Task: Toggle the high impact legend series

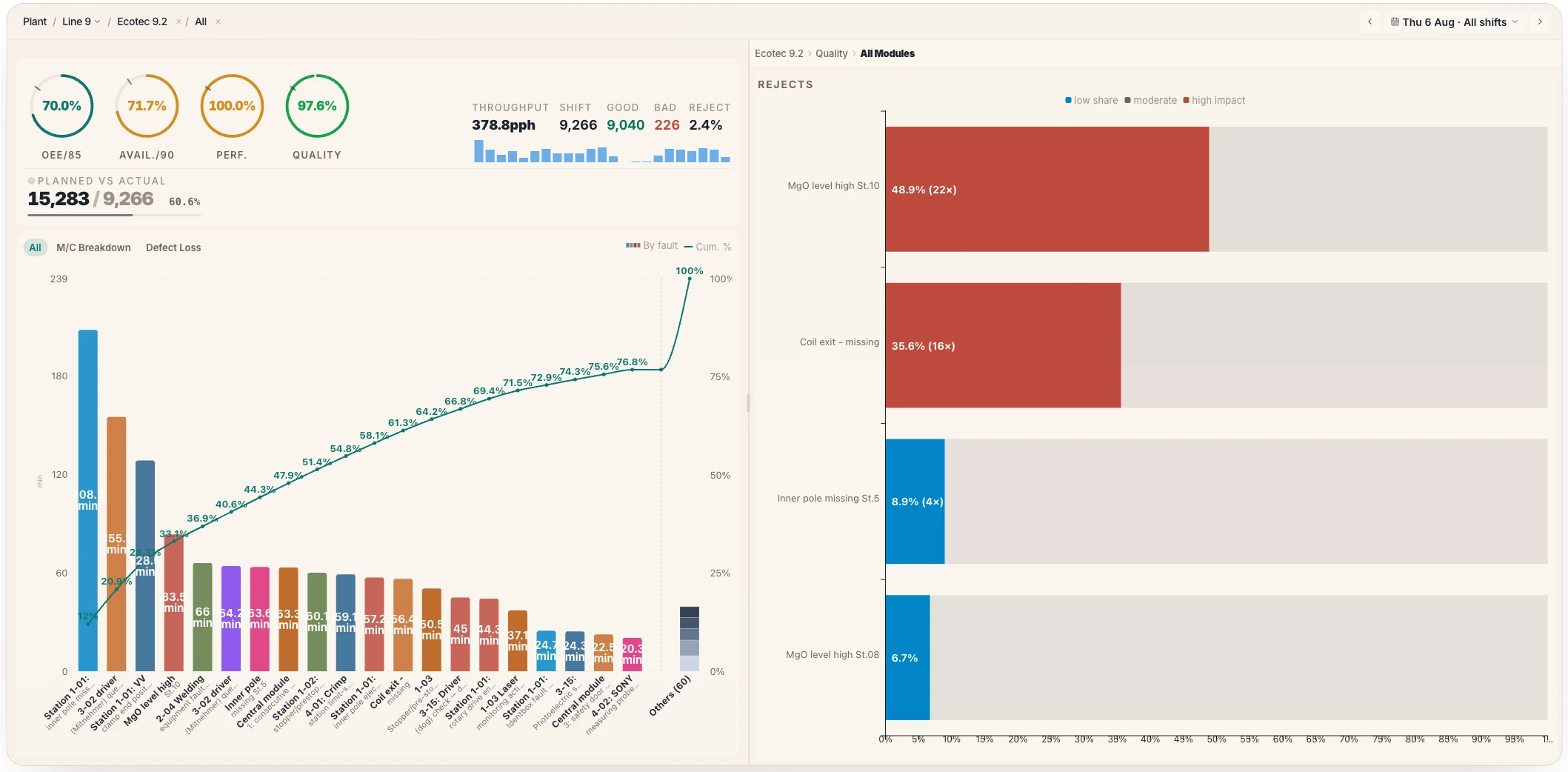Action: tap(1214, 100)
